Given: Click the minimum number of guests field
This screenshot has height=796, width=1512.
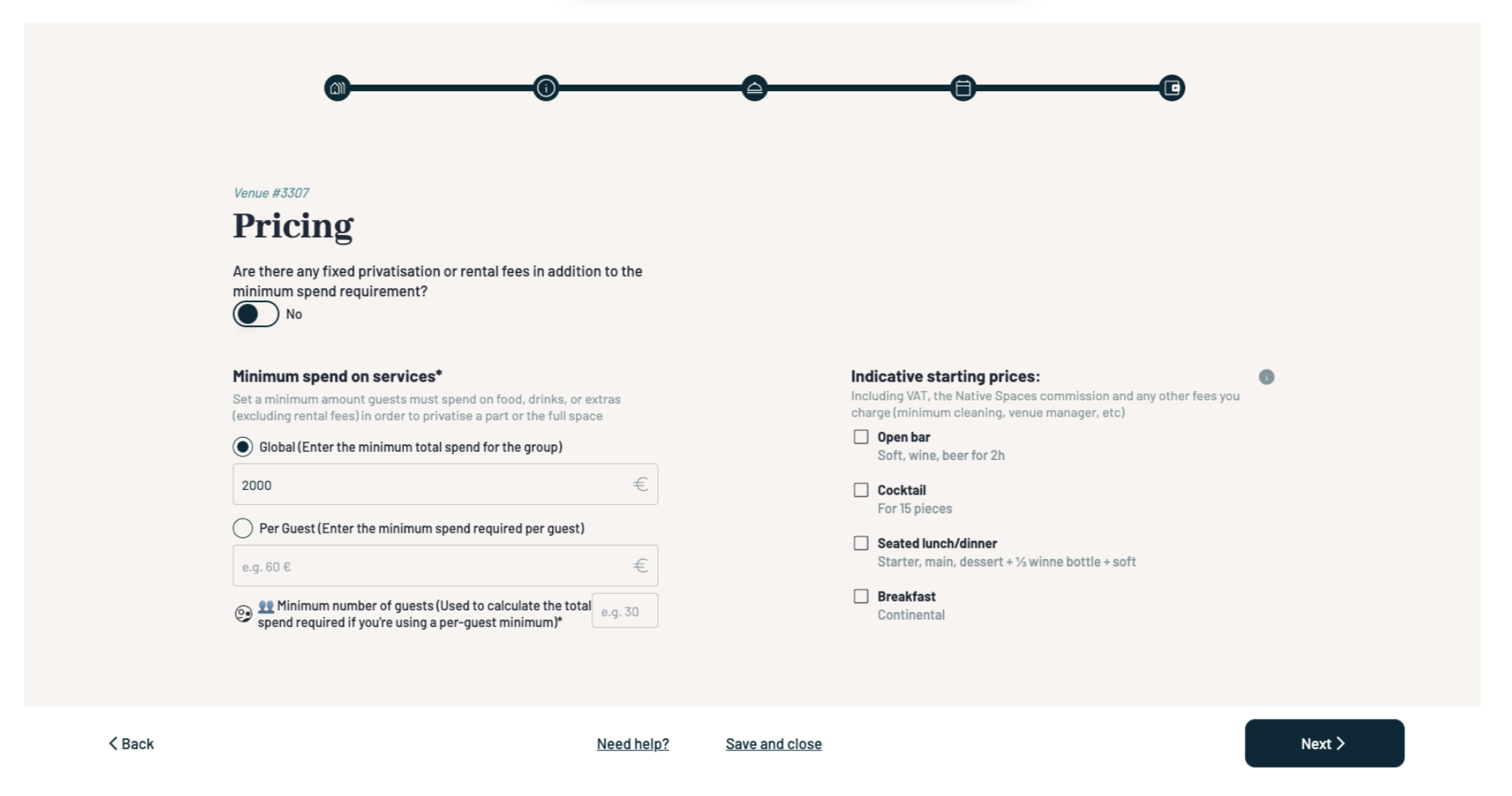Looking at the screenshot, I should click(625, 611).
